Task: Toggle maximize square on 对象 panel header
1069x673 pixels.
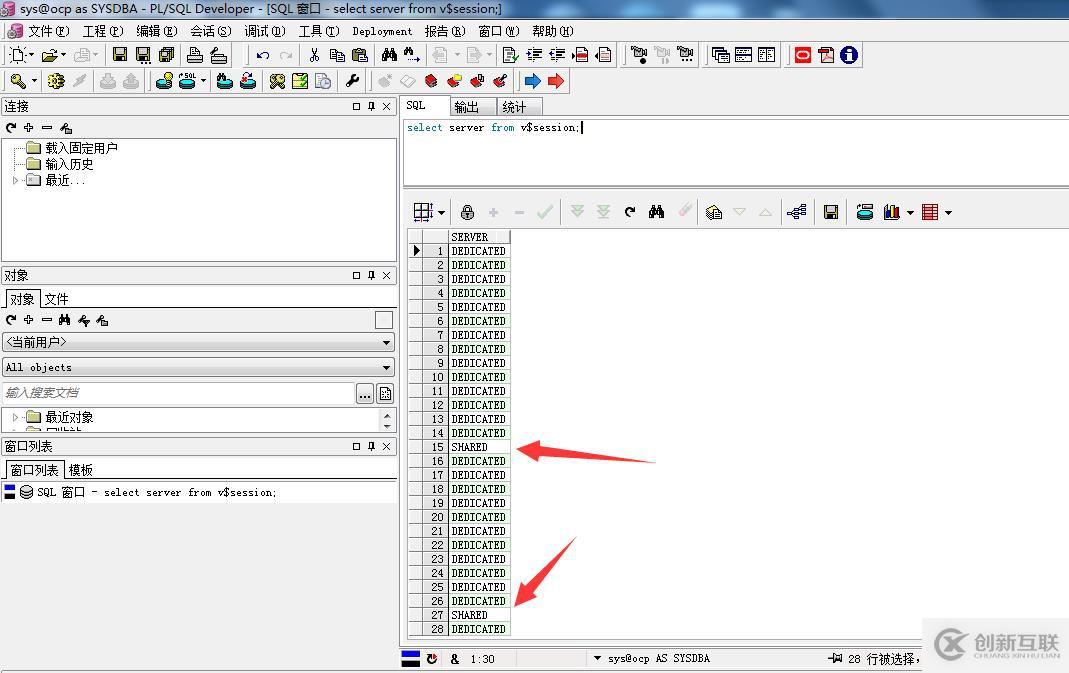Action: point(356,275)
